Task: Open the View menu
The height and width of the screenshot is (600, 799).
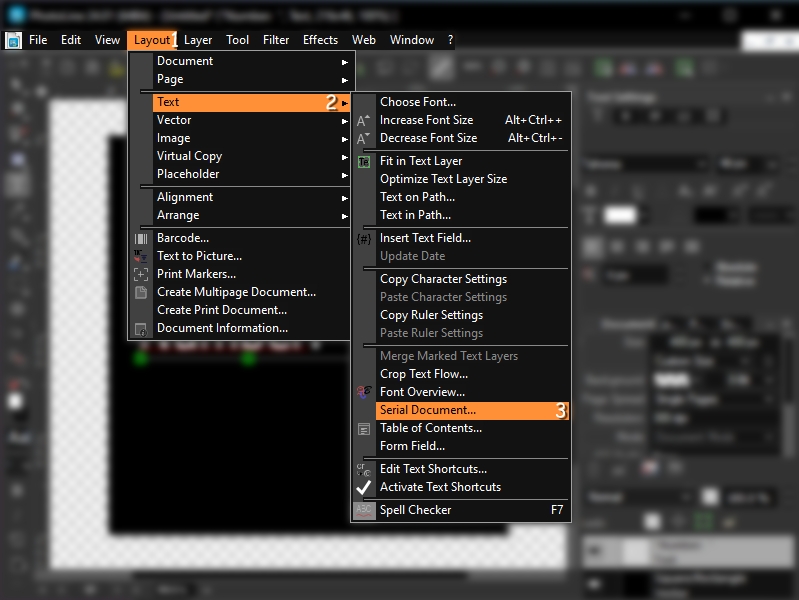Action: pyautogui.click(x=107, y=40)
